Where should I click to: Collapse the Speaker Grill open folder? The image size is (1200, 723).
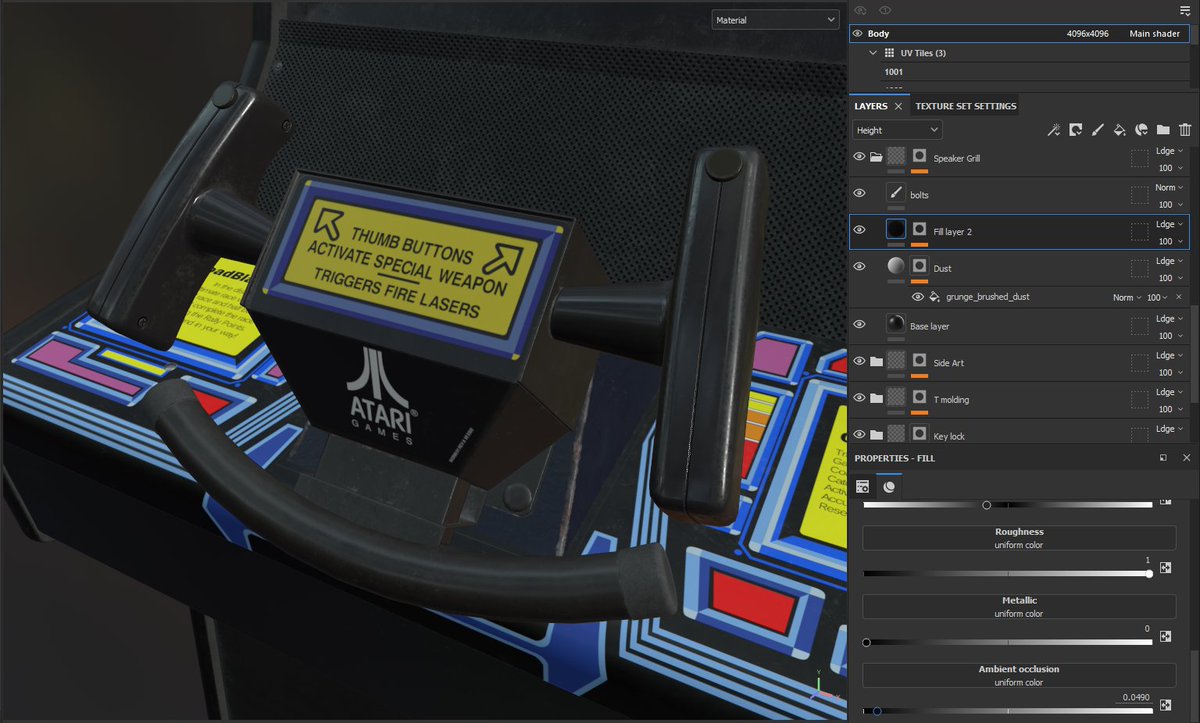[876, 157]
